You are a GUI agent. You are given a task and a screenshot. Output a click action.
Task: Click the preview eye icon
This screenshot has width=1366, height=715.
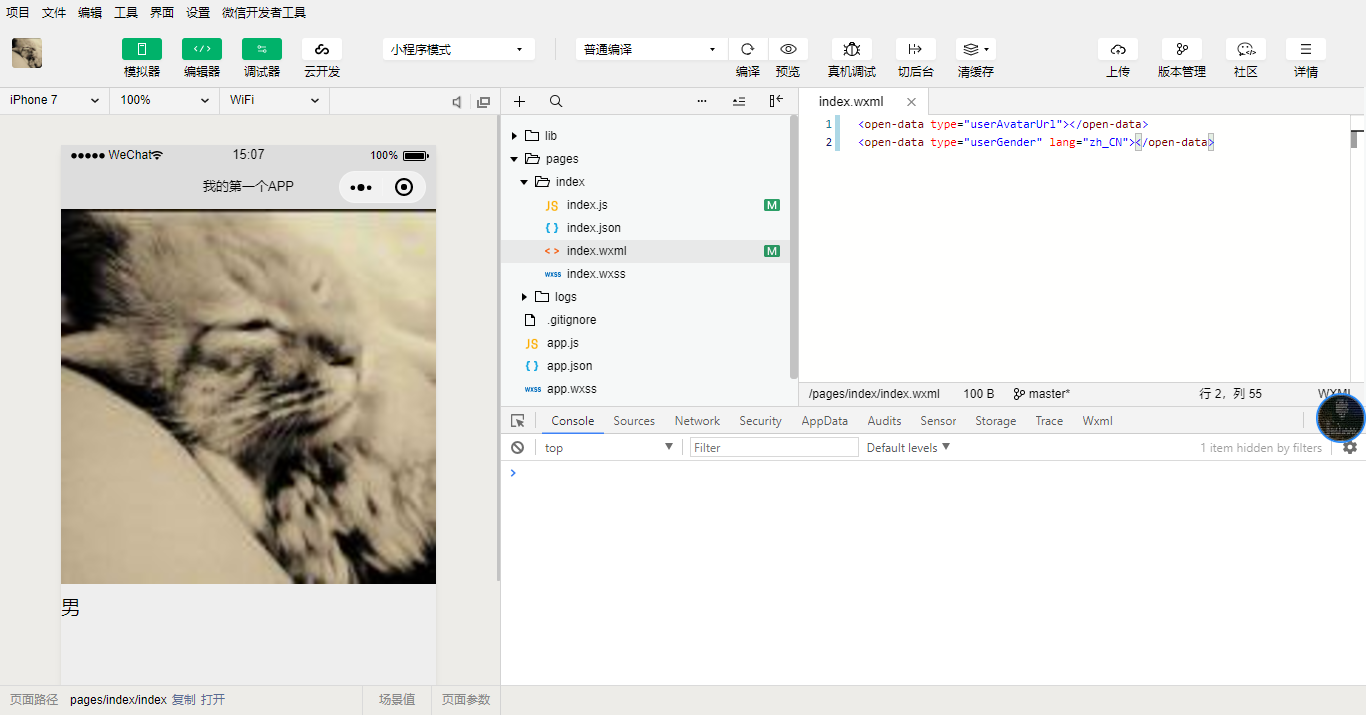click(788, 49)
